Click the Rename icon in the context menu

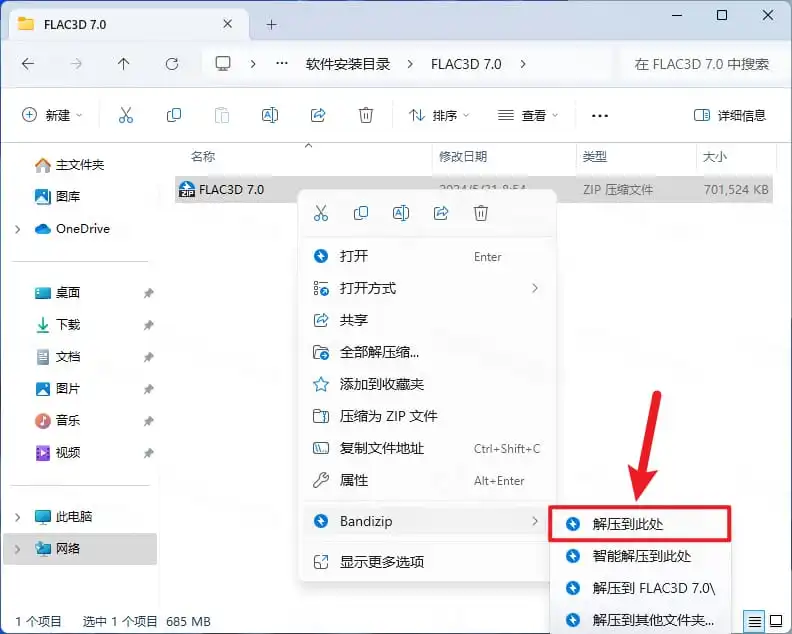click(x=401, y=213)
